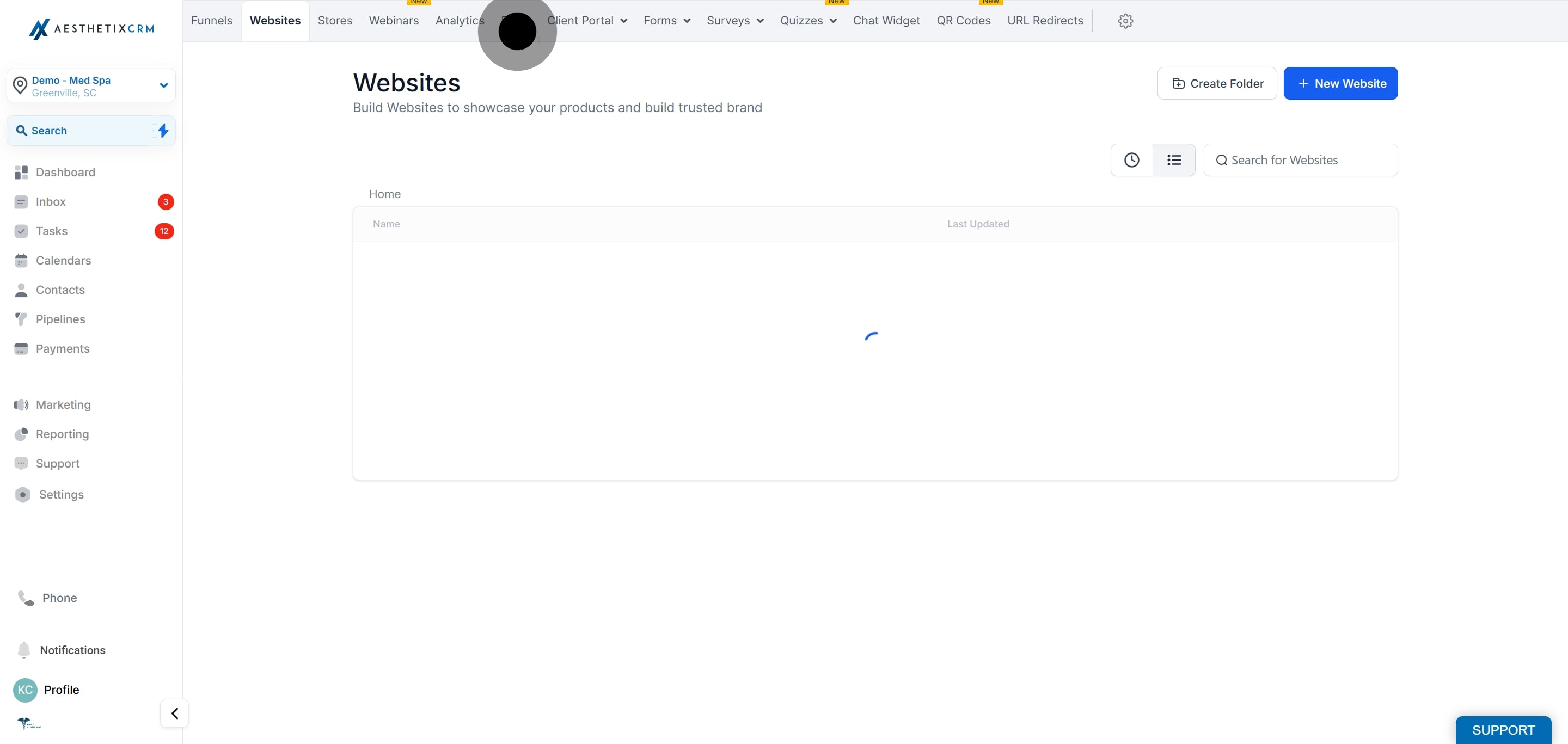Switch to the Funnels tab
Image resolution: width=1568 pixels, height=744 pixels.
[211, 20]
